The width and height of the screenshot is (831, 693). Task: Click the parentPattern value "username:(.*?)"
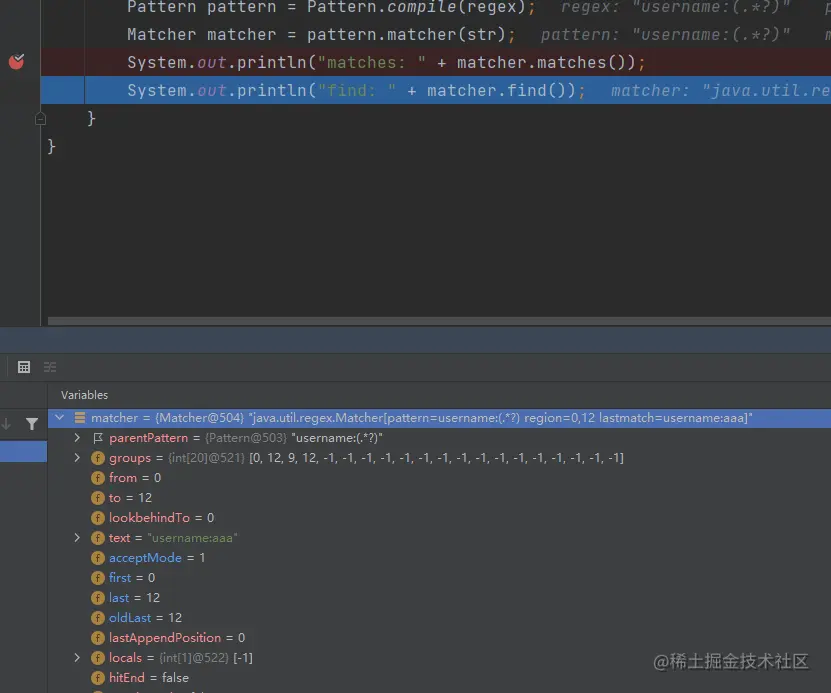click(337, 438)
